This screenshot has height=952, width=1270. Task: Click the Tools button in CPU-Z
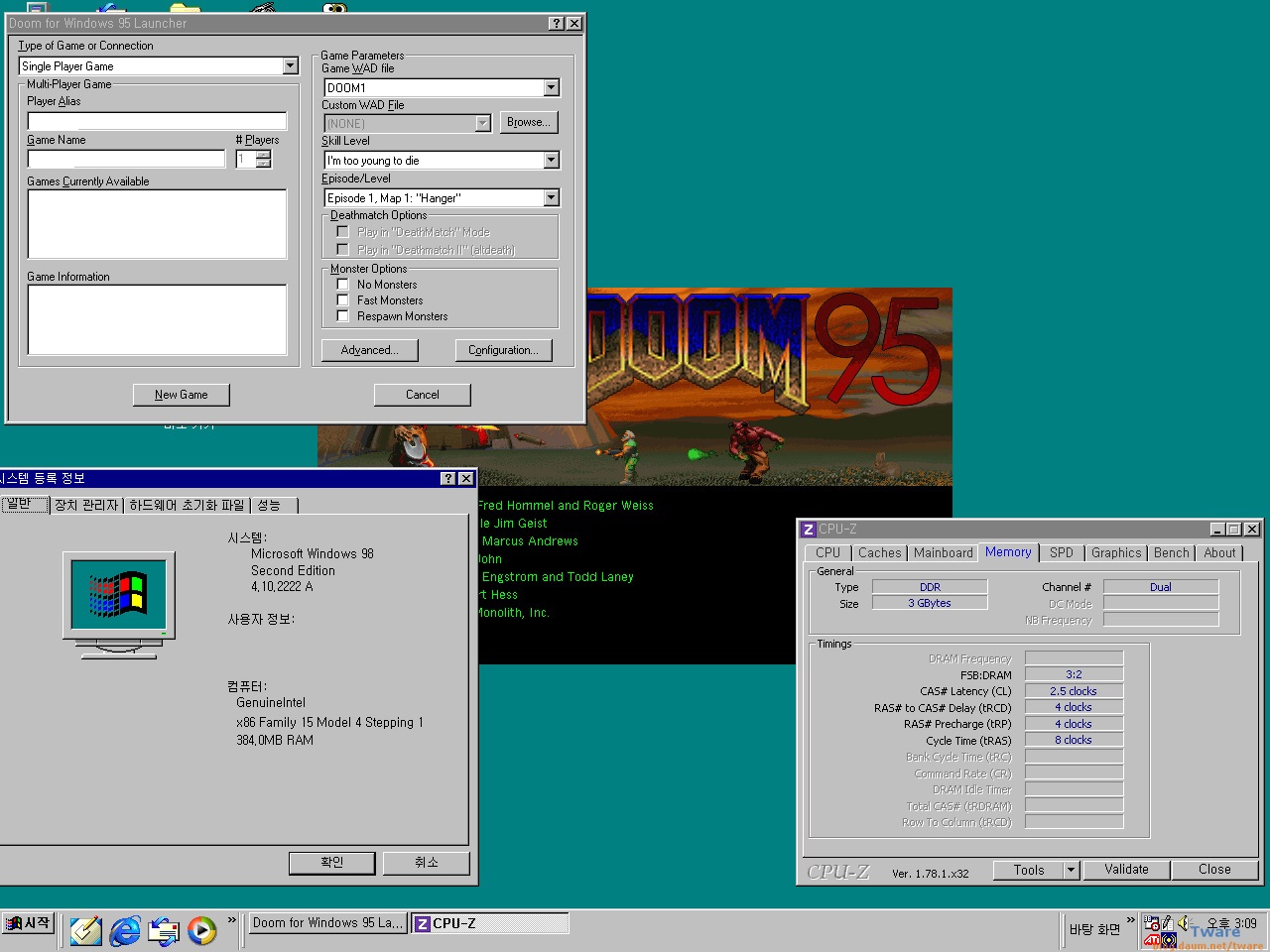coord(1029,870)
